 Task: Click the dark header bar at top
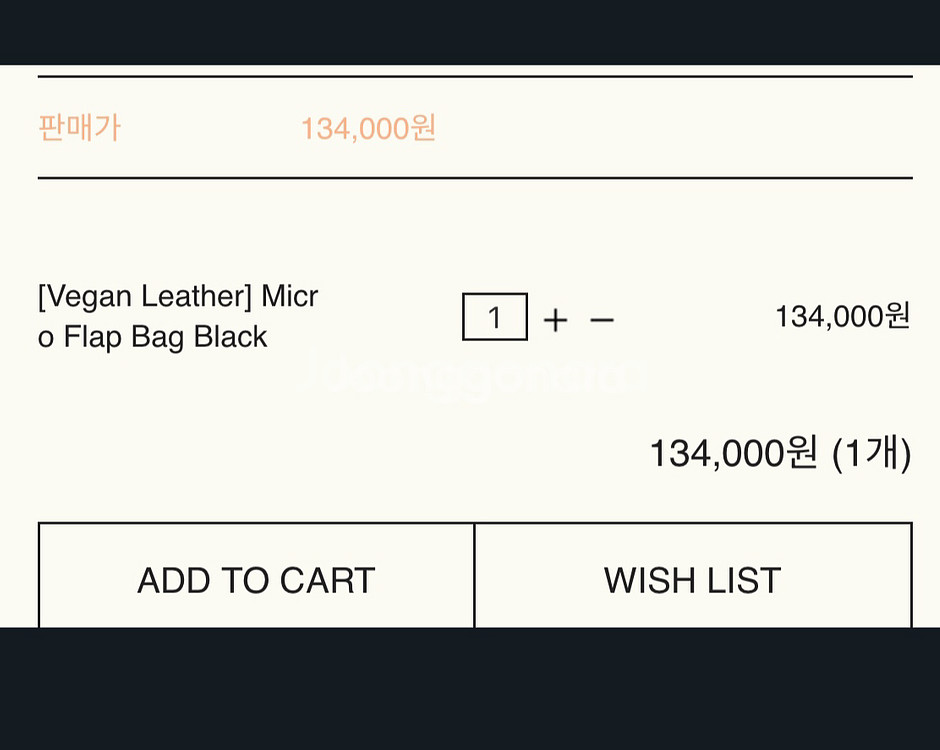[x=470, y=32]
